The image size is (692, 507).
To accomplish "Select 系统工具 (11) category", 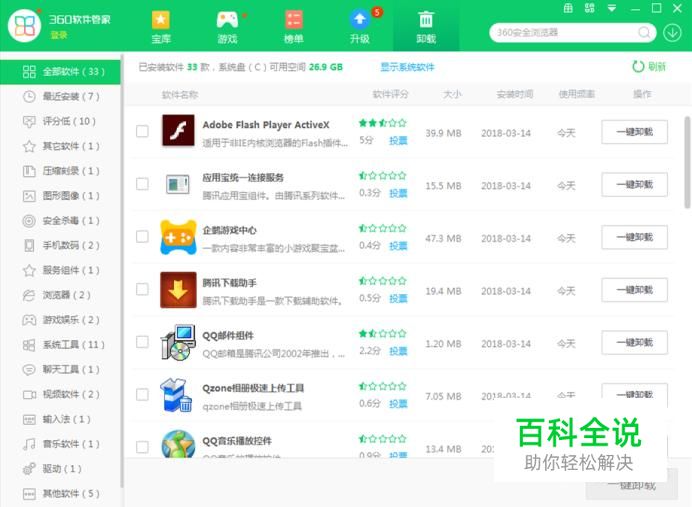I will pyautogui.click(x=60, y=345).
